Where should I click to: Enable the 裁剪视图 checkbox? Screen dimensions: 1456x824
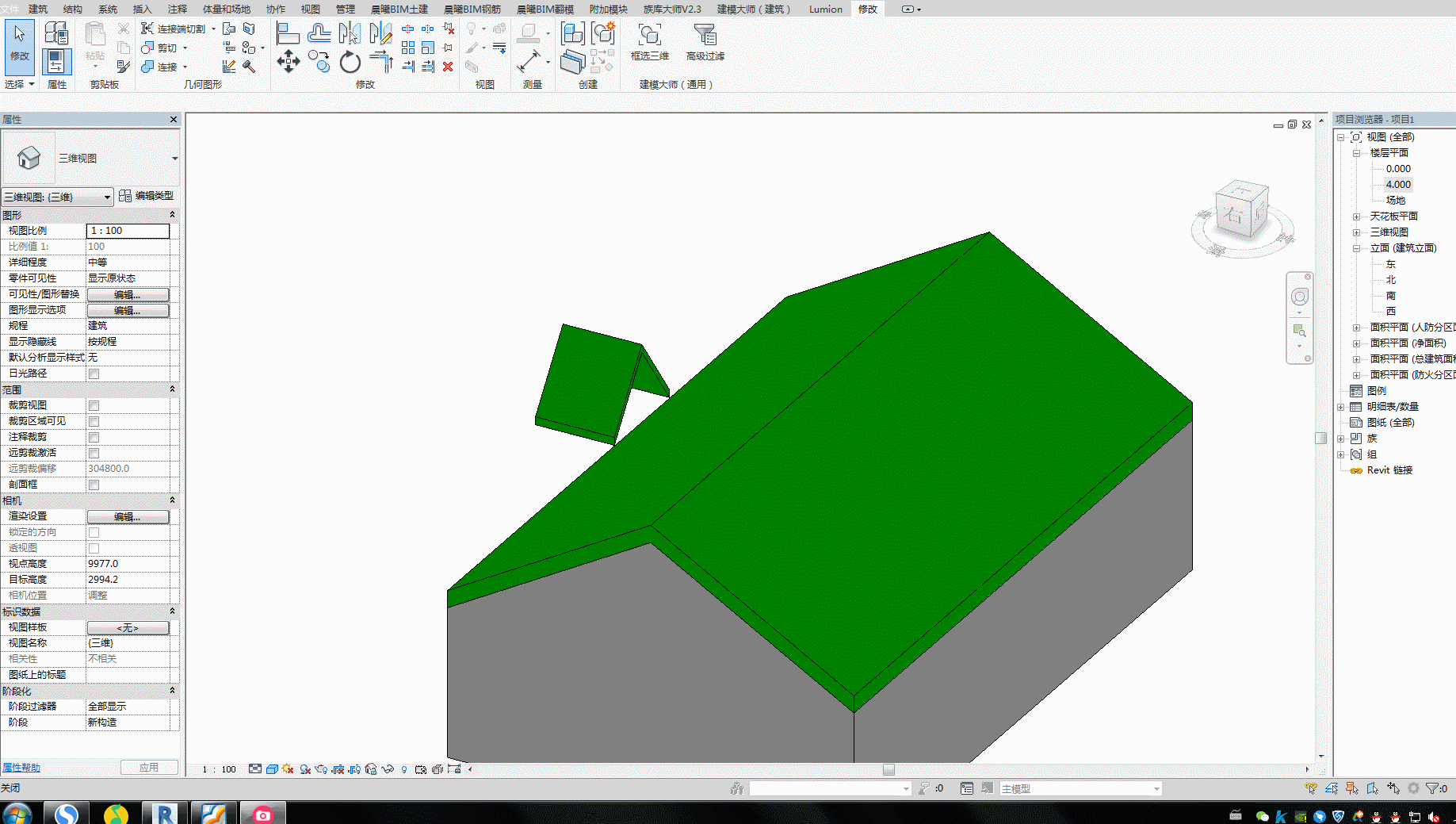(x=94, y=405)
